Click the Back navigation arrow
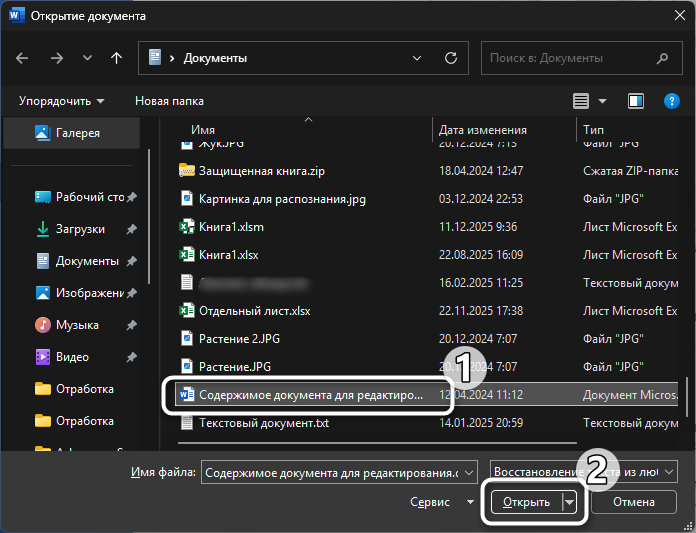The image size is (696, 533). click(x=23, y=58)
